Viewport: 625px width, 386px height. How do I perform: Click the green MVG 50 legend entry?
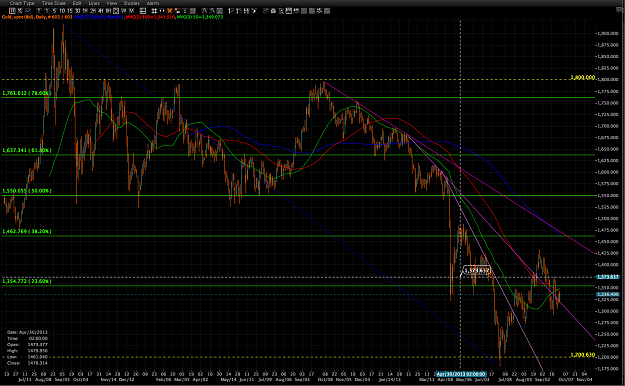coord(200,17)
